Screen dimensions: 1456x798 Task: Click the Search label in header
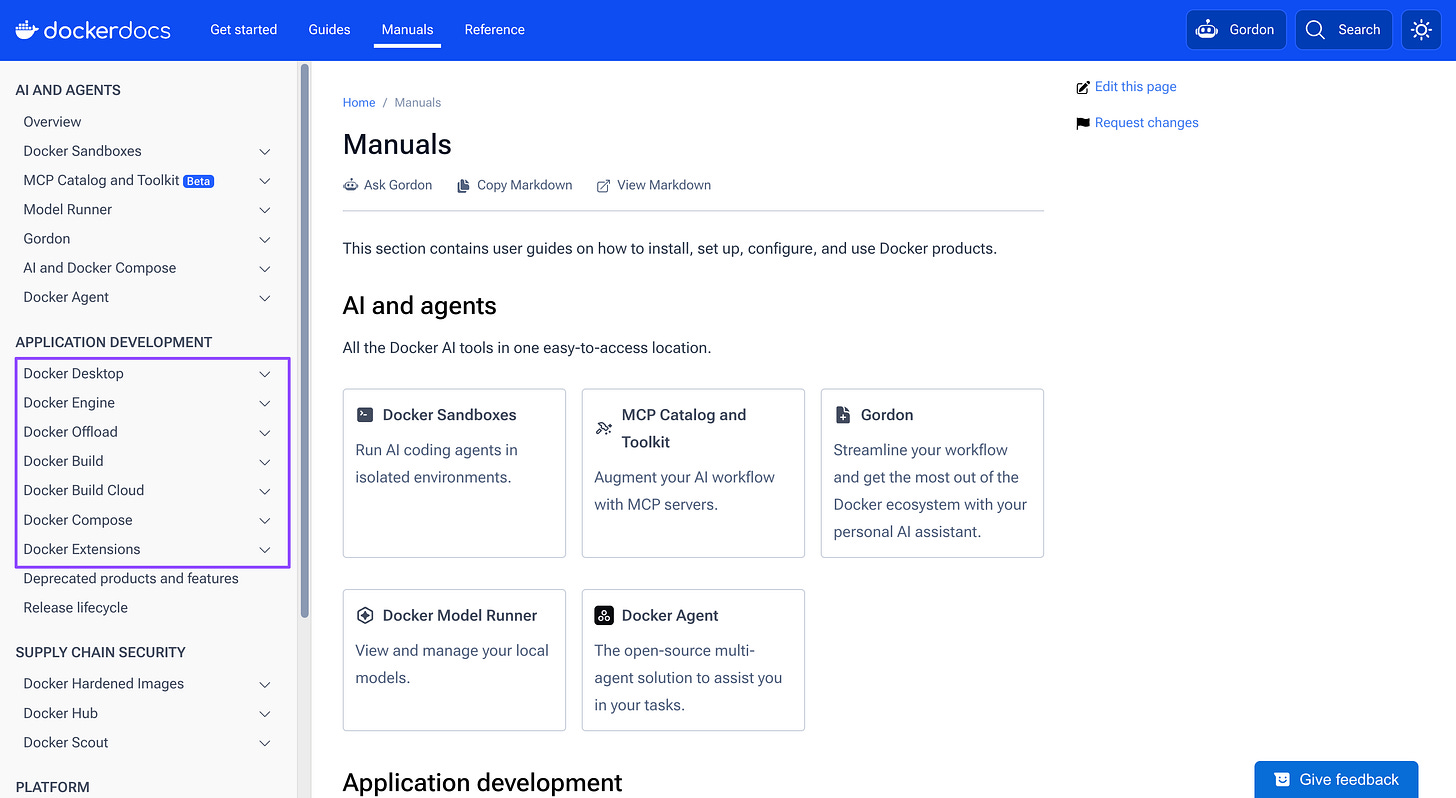pyautogui.click(x=1358, y=30)
